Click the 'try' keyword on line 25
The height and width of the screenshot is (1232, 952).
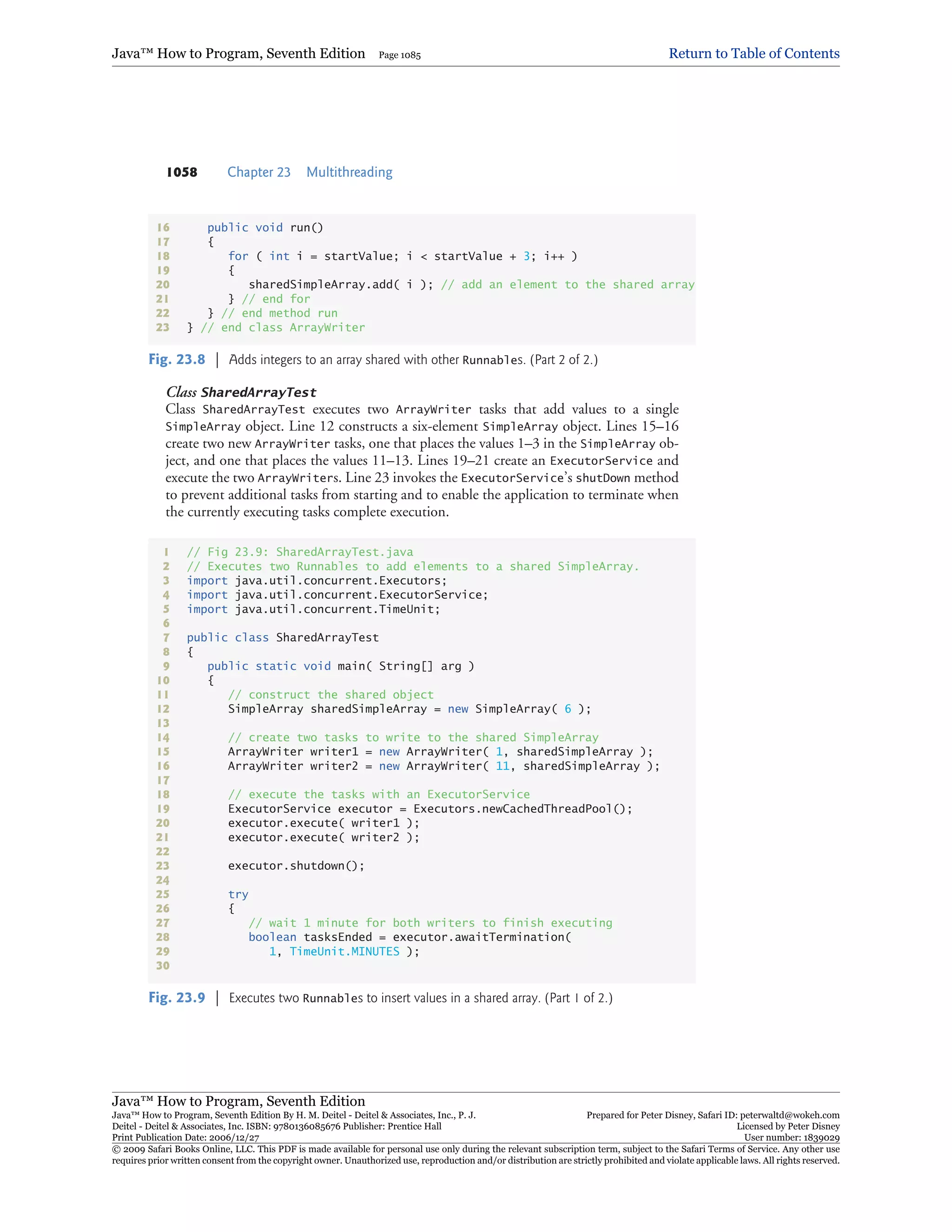238,894
